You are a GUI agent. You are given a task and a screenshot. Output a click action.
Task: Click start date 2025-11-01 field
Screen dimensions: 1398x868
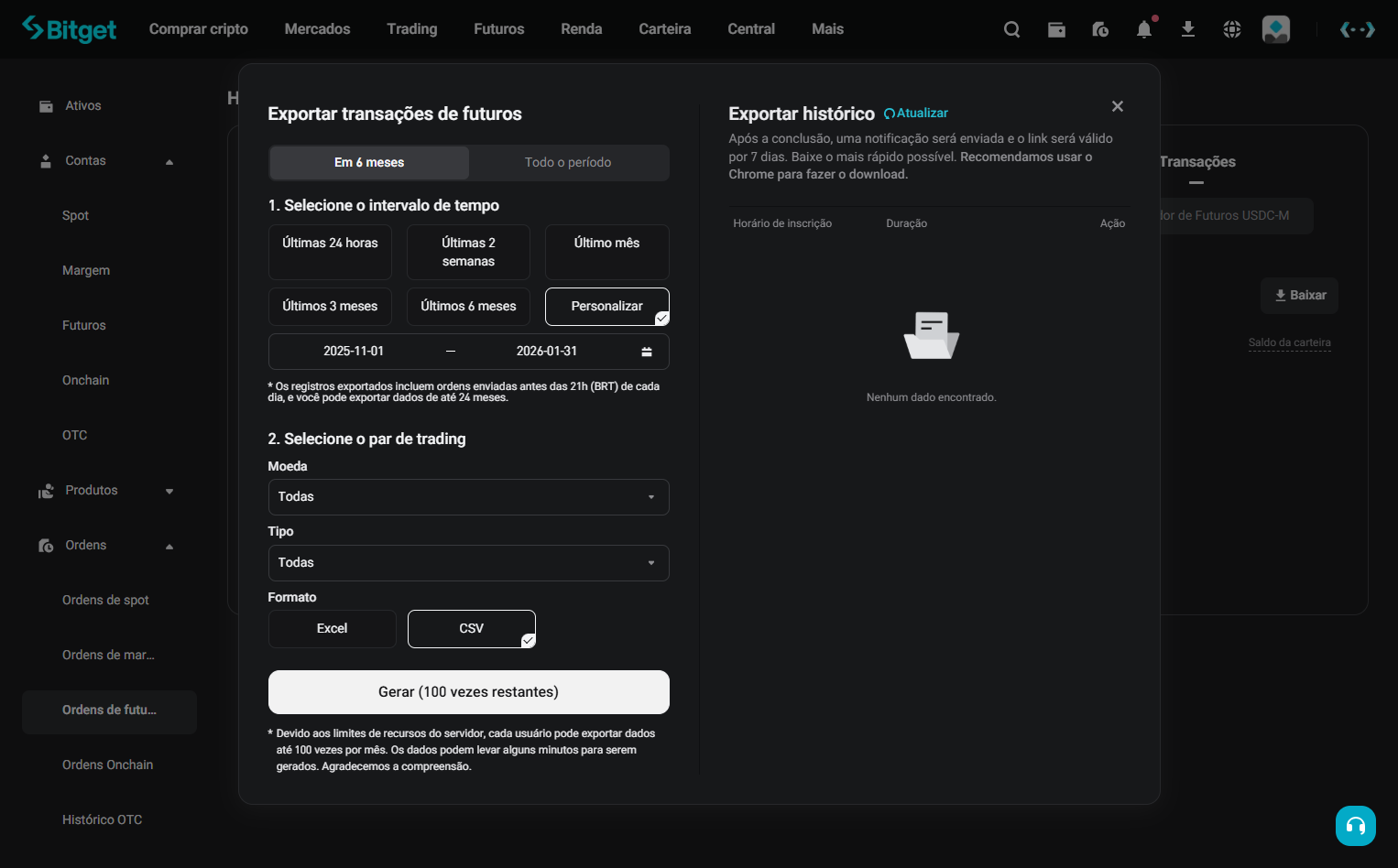pyautogui.click(x=354, y=351)
